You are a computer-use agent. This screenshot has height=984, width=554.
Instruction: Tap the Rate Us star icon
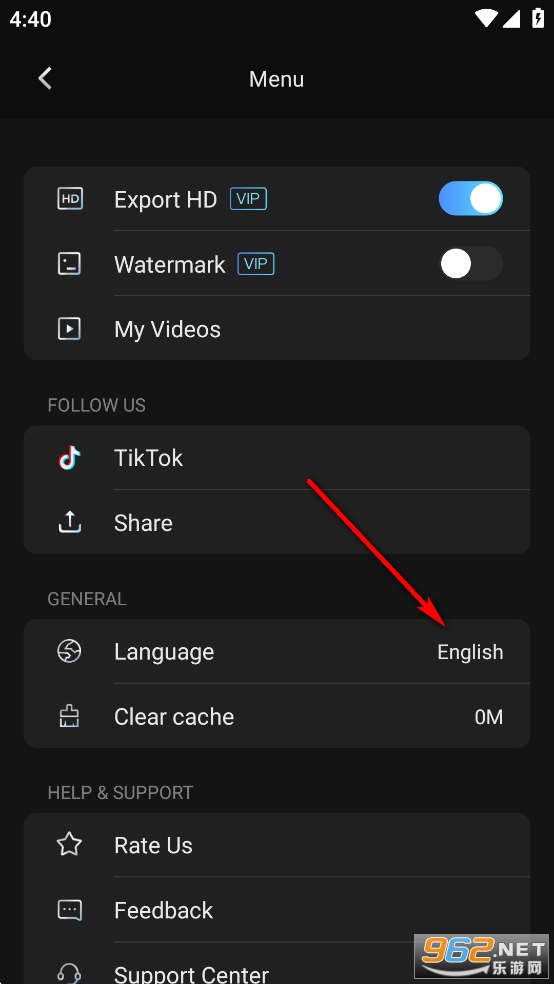[x=70, y=845]
